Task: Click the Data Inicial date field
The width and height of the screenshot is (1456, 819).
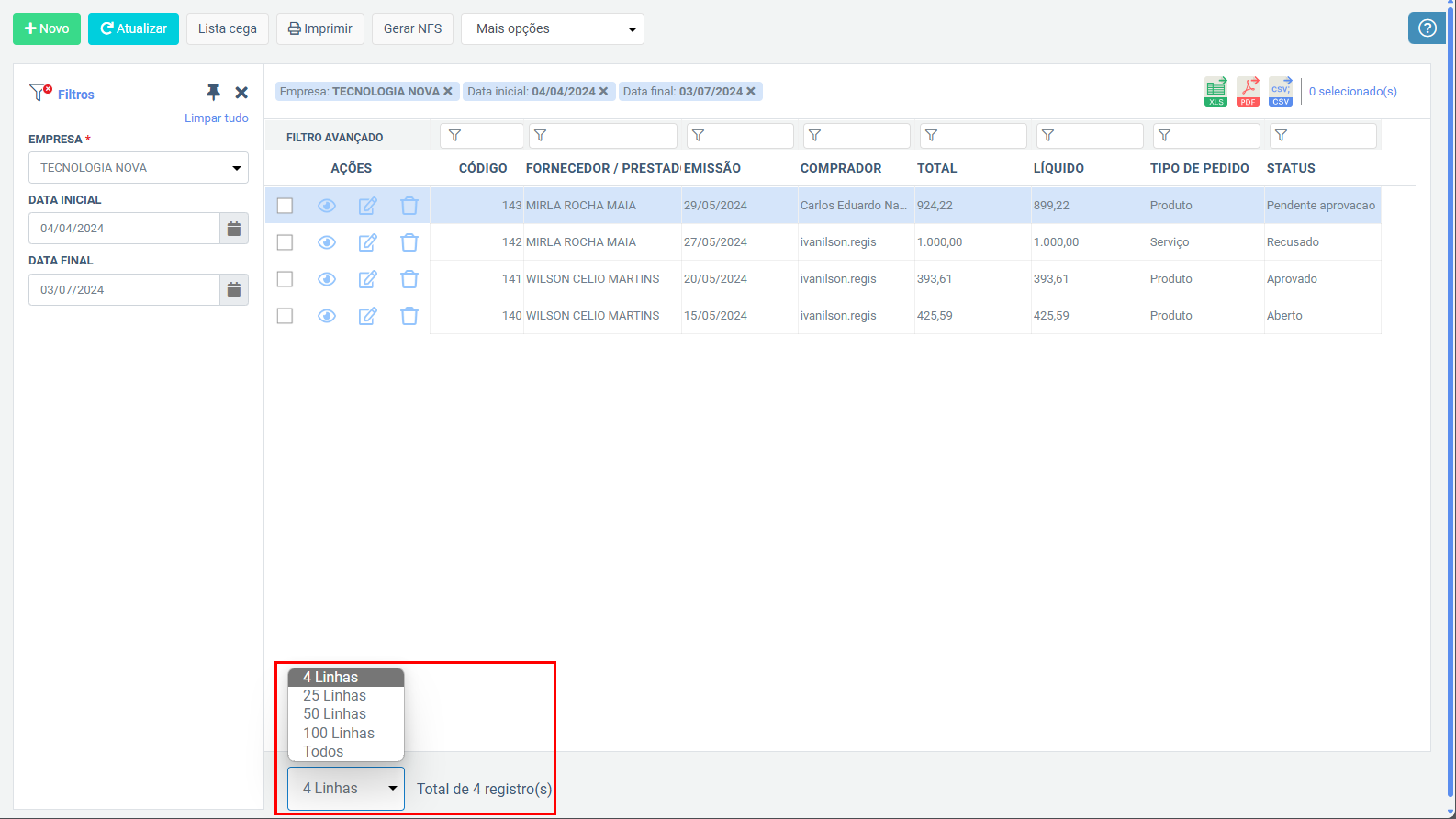Action: click(124, 229)
